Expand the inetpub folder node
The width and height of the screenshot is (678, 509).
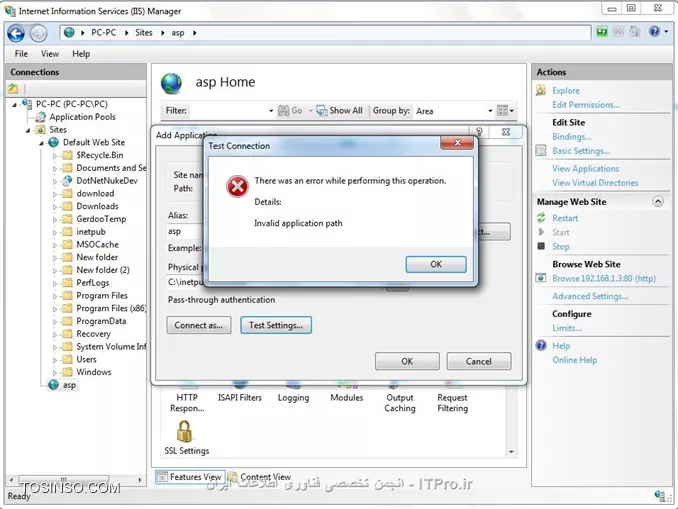click(55, 232)
